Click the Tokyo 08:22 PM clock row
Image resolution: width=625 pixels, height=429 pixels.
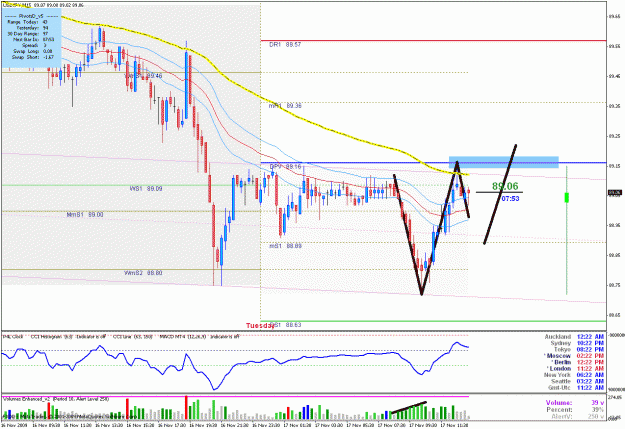click(579, 350)
